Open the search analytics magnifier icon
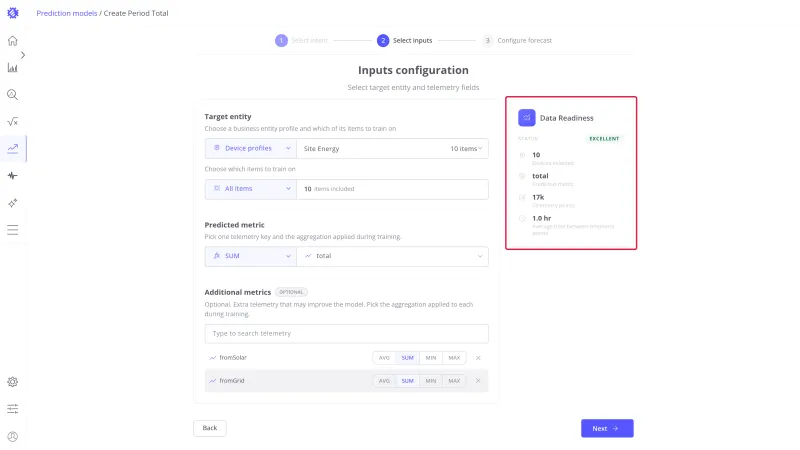The image size is (800, 450). tap(13, 94)
